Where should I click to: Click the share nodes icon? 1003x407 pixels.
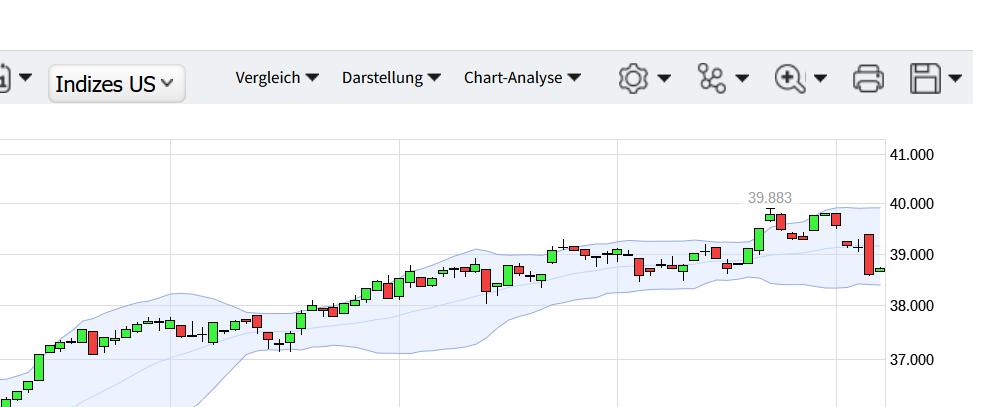pyautogui.click(x=711, y=78)
